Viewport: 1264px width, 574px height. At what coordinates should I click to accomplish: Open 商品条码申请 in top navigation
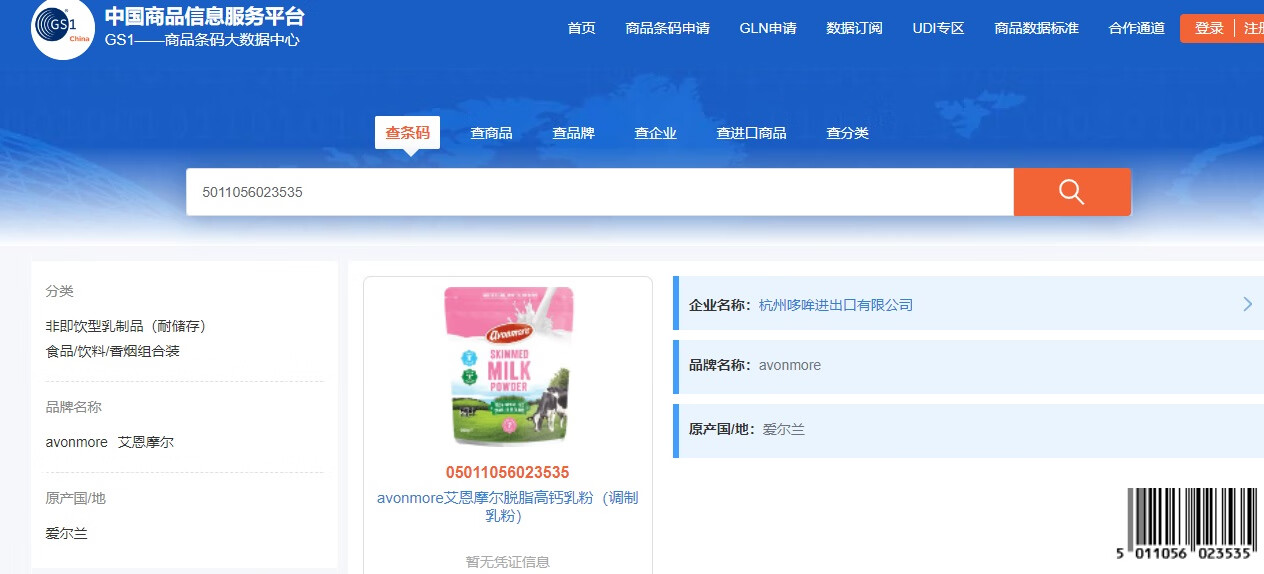(667, 28)
